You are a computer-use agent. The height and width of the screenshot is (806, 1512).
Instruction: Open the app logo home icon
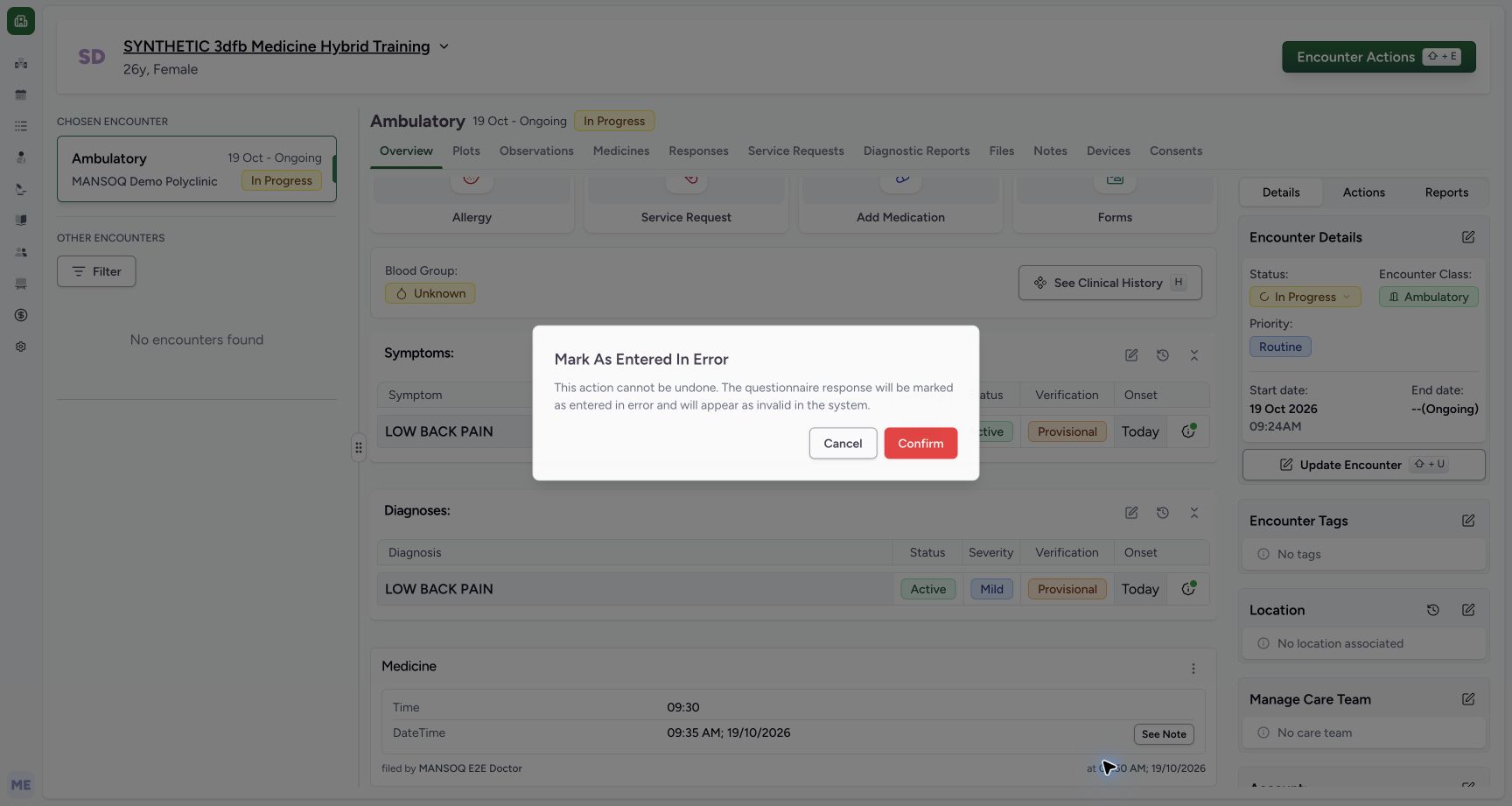tap(21, 21)
